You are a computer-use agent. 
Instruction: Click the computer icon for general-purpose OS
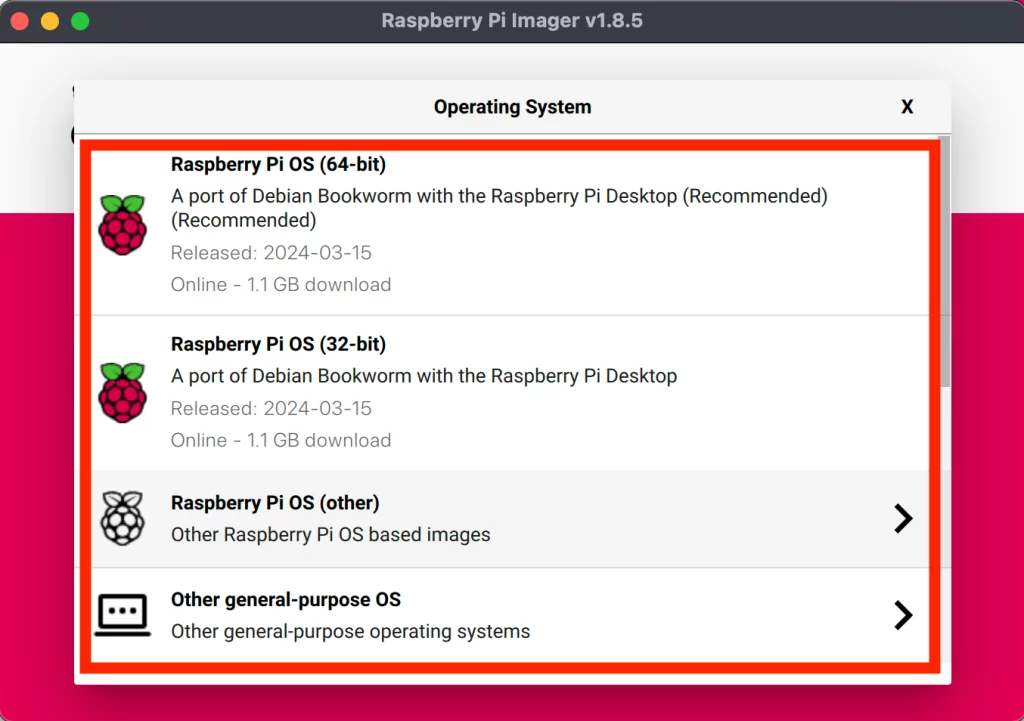click(122, 615)
